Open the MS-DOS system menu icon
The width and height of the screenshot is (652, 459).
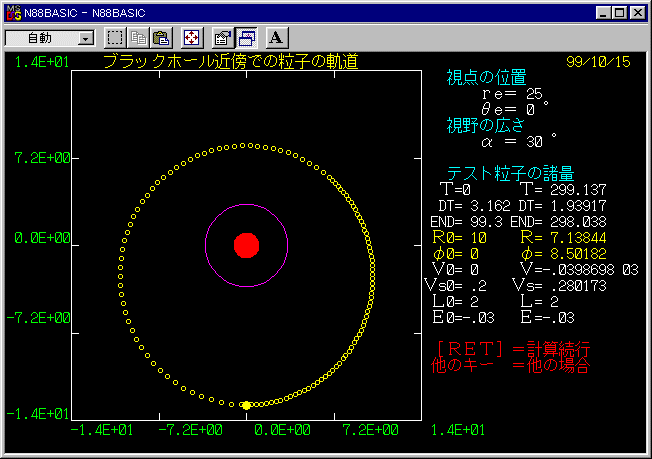pyautogui.click(x=13, y=12)
